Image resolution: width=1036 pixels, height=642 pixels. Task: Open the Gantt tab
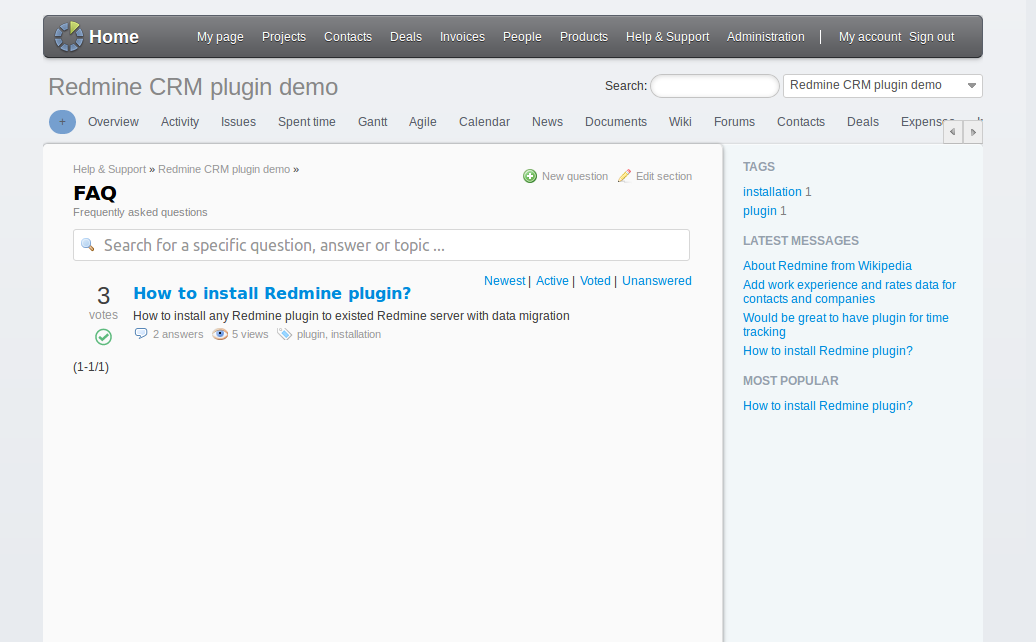click(x=372, y=122)
